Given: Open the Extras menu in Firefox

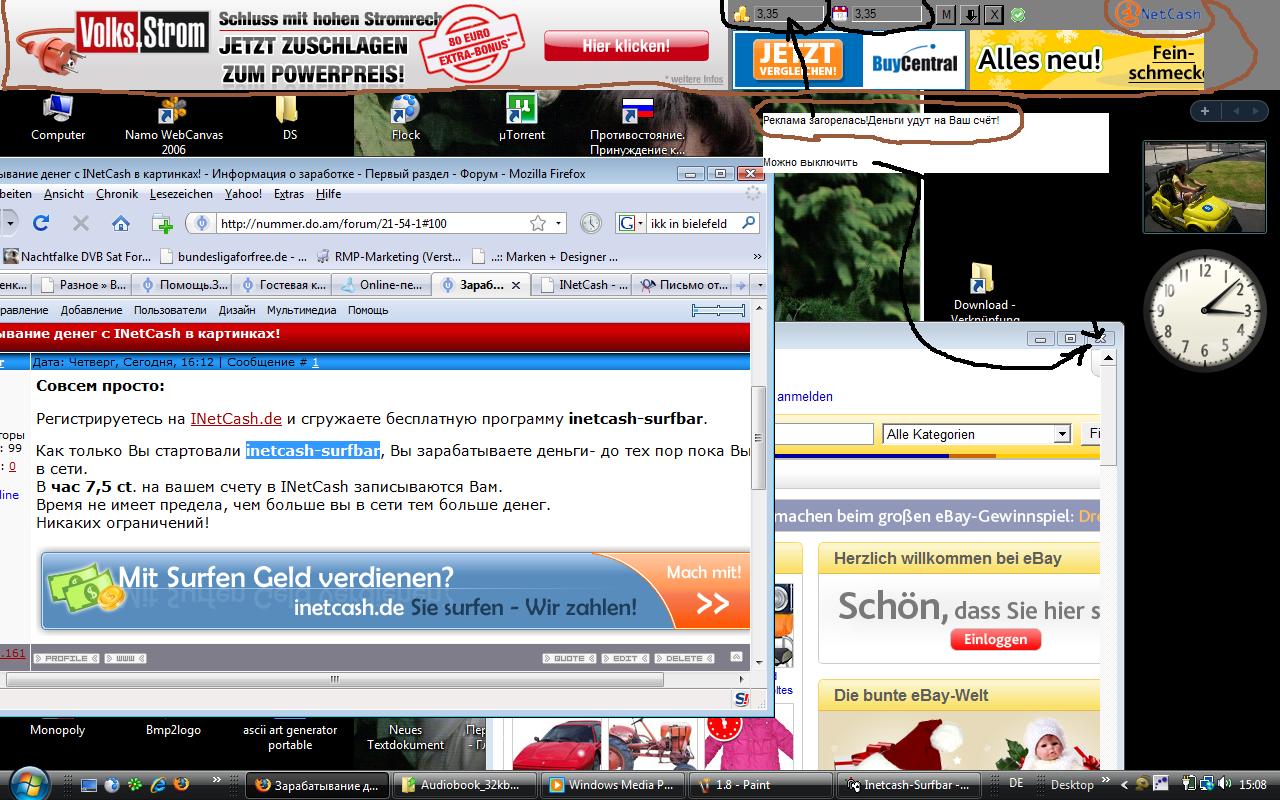Looking at the screenshot, I should (289, 194).
